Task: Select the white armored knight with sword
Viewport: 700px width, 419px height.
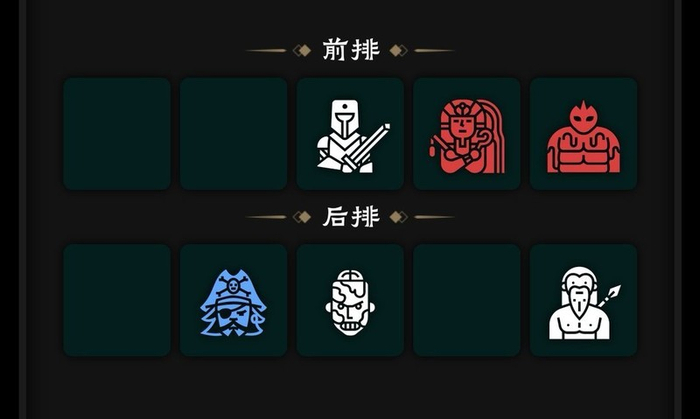Action: pos(350,134)
